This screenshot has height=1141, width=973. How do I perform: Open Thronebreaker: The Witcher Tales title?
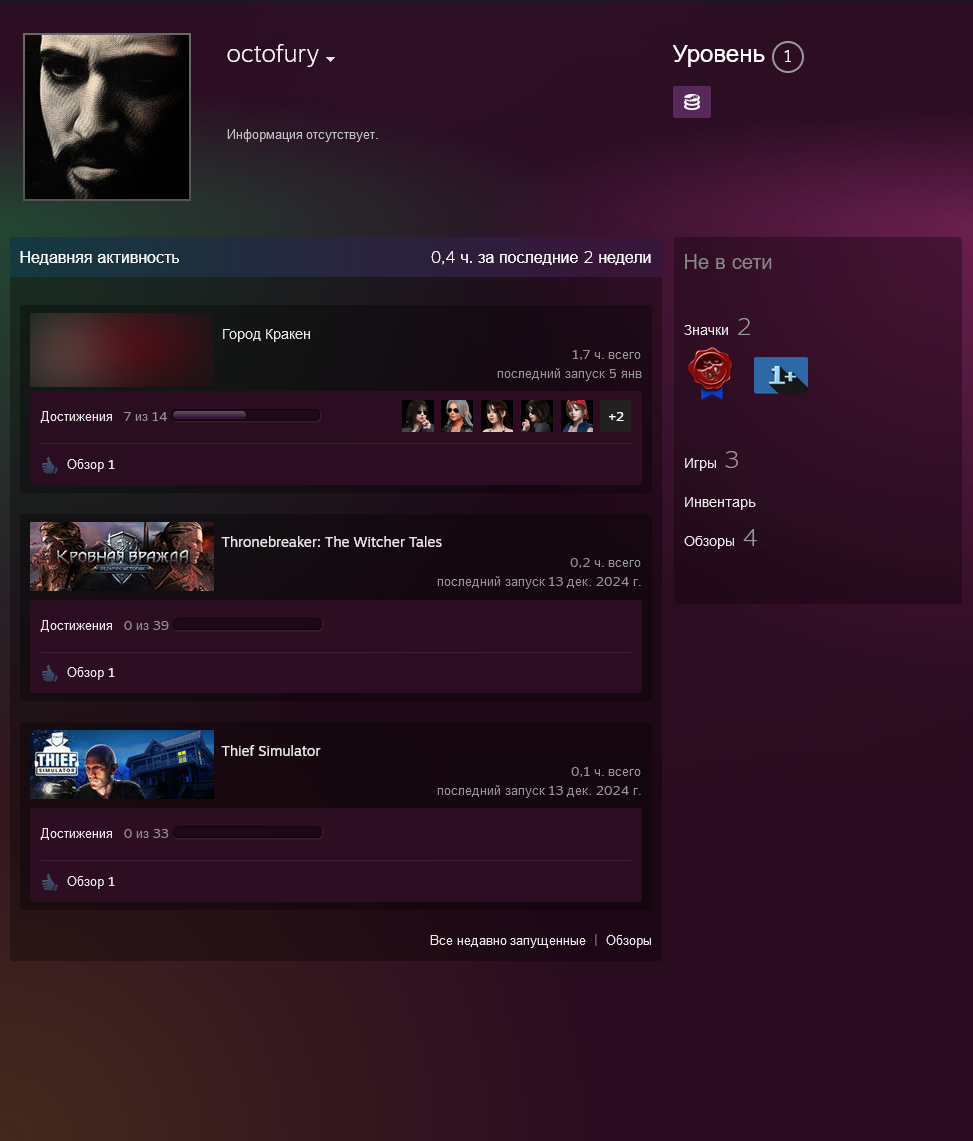[x=331, y=542]
